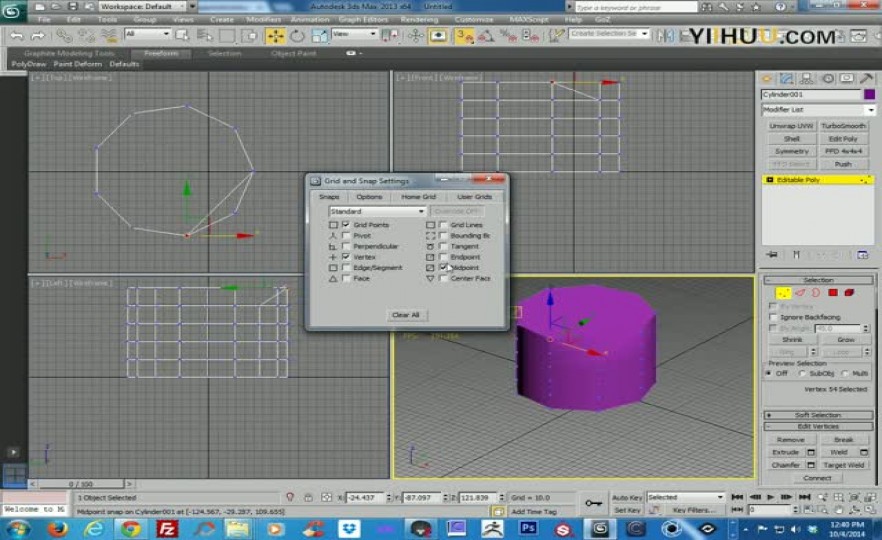Open the Selected key filter dropdown
Image resolution: width=882 pixels, height=540 pixels.
[x=685, y=497]
